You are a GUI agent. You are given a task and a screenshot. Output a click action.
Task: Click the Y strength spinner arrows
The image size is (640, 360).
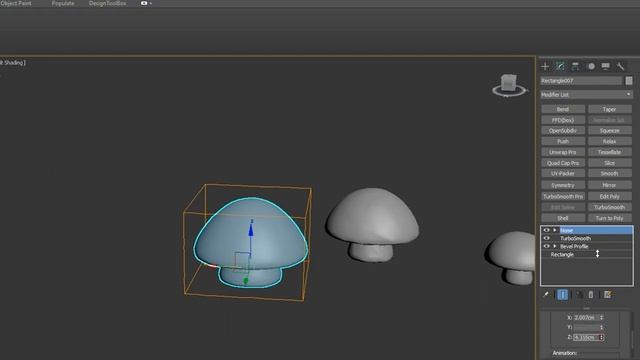click(x=602, y=327)
